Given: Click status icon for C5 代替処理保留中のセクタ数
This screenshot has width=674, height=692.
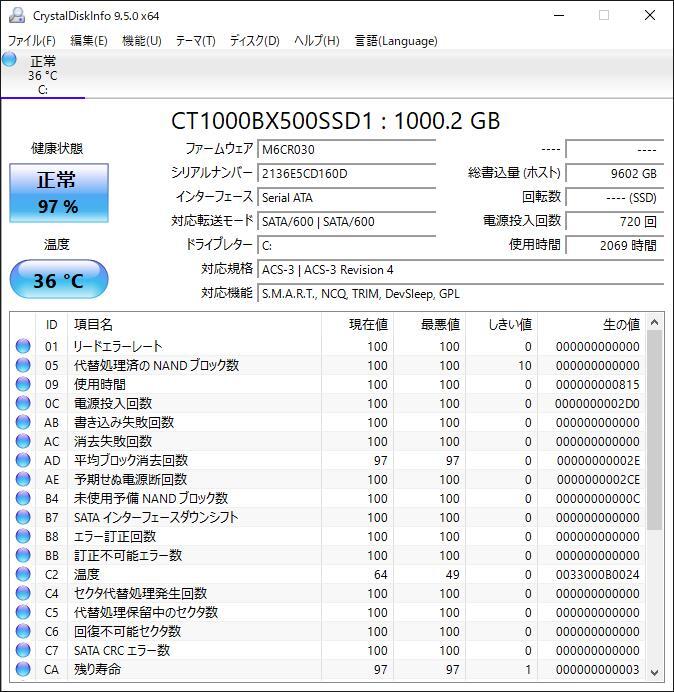Looking at the screenshot, I should coord(23,612).
